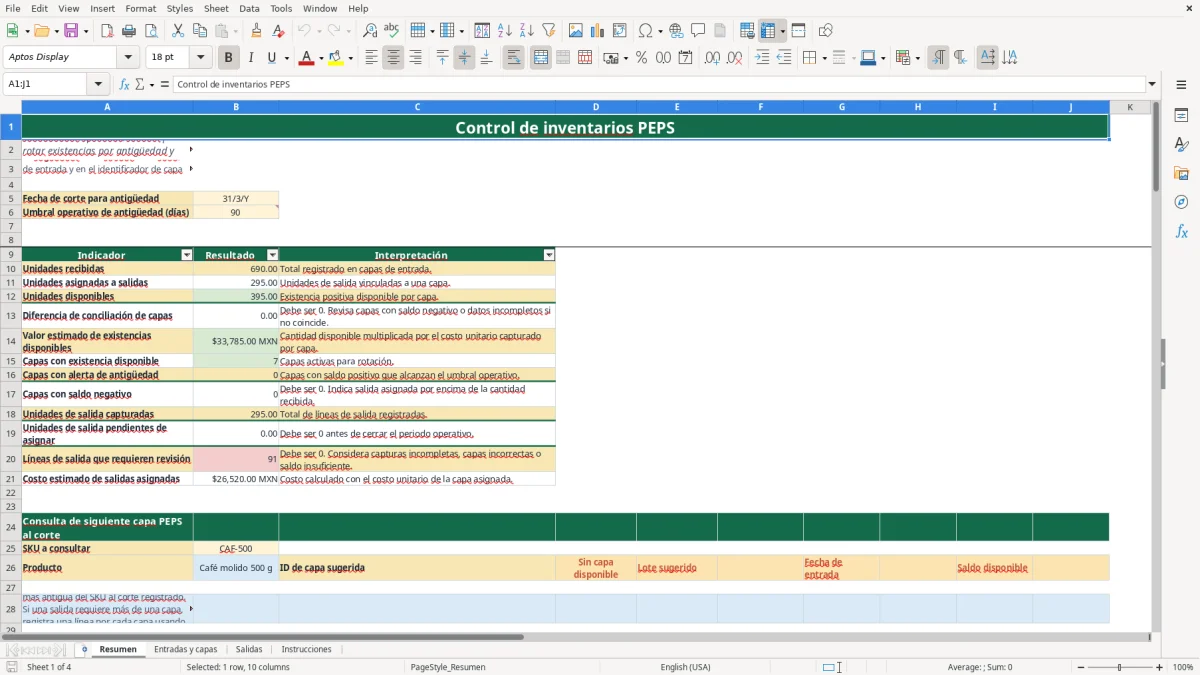
Task: Open the Format menu
Action: [x=140, y=8]
